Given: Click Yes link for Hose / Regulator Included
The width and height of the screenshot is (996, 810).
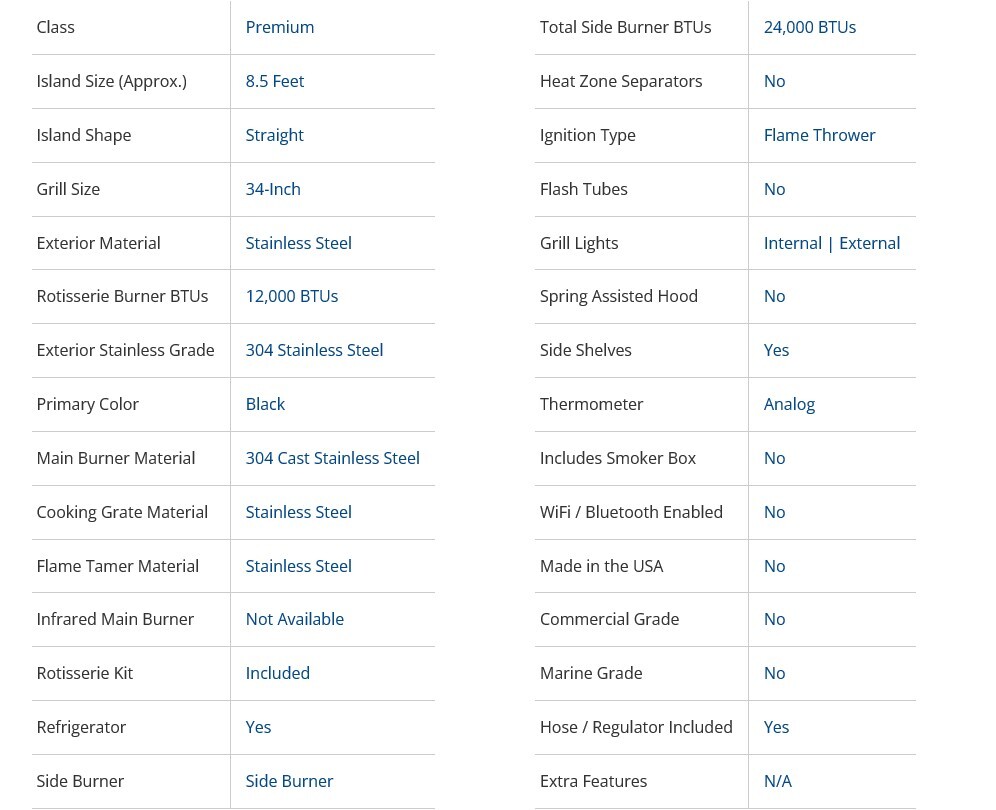Looking at the screenshot, I should pos(776,727).
